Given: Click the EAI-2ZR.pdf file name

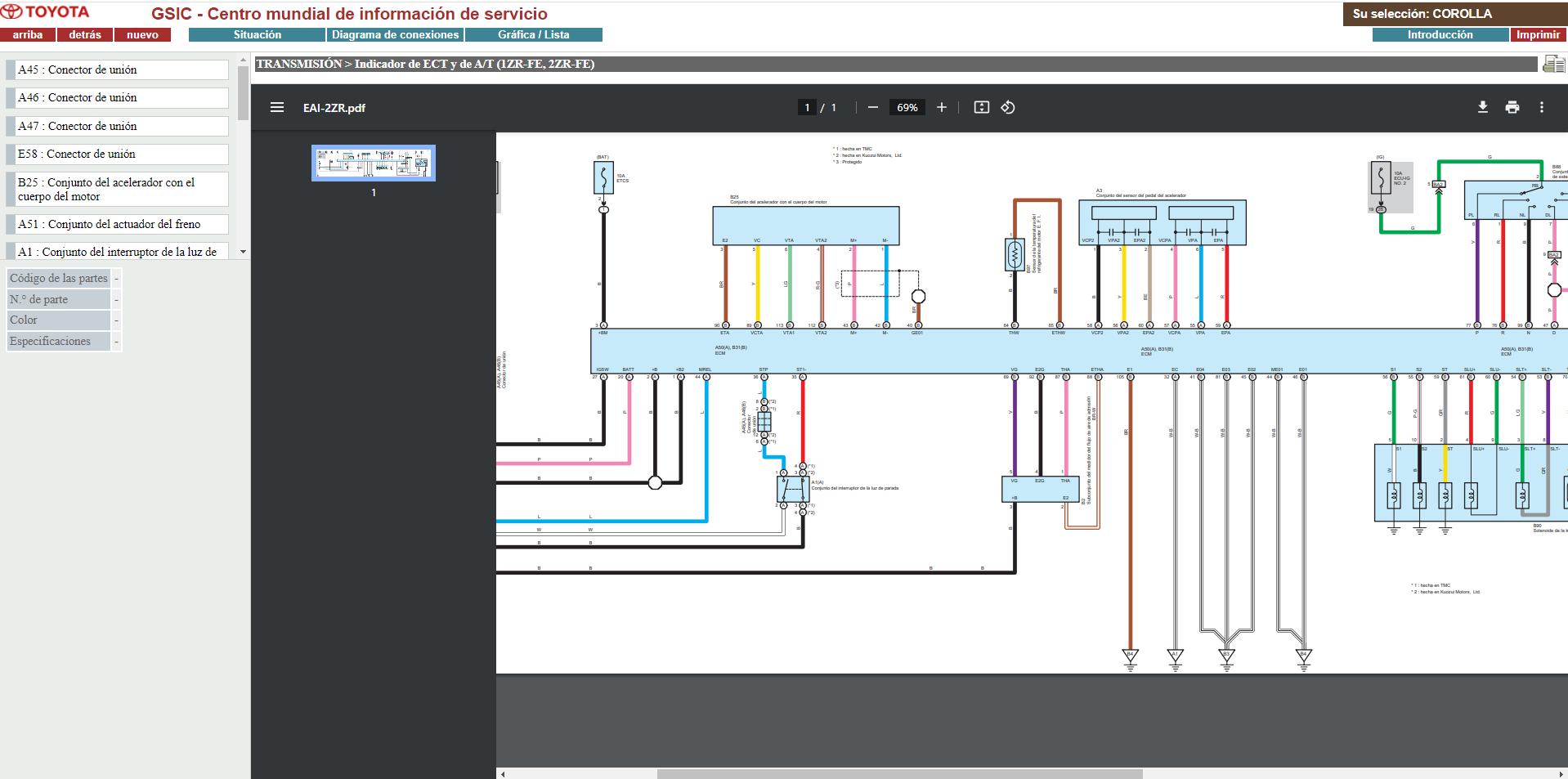Looking at the screenshot, I should click(x=334, y=108).
